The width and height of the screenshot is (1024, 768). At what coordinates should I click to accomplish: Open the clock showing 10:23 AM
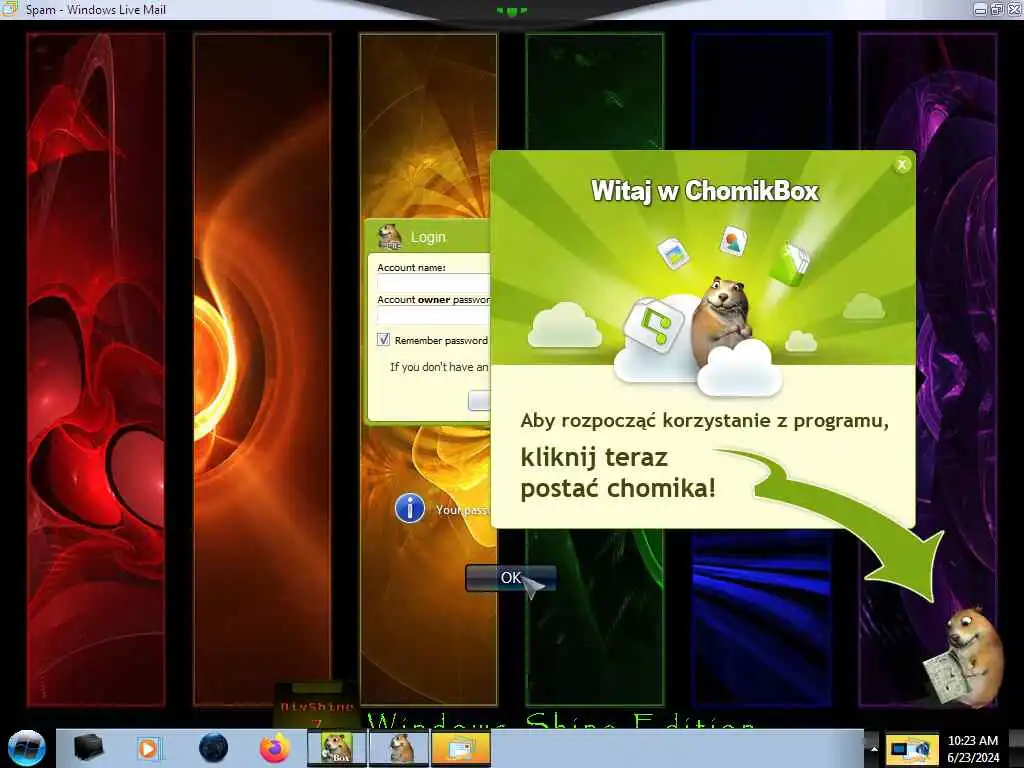[x=972, y=749]
